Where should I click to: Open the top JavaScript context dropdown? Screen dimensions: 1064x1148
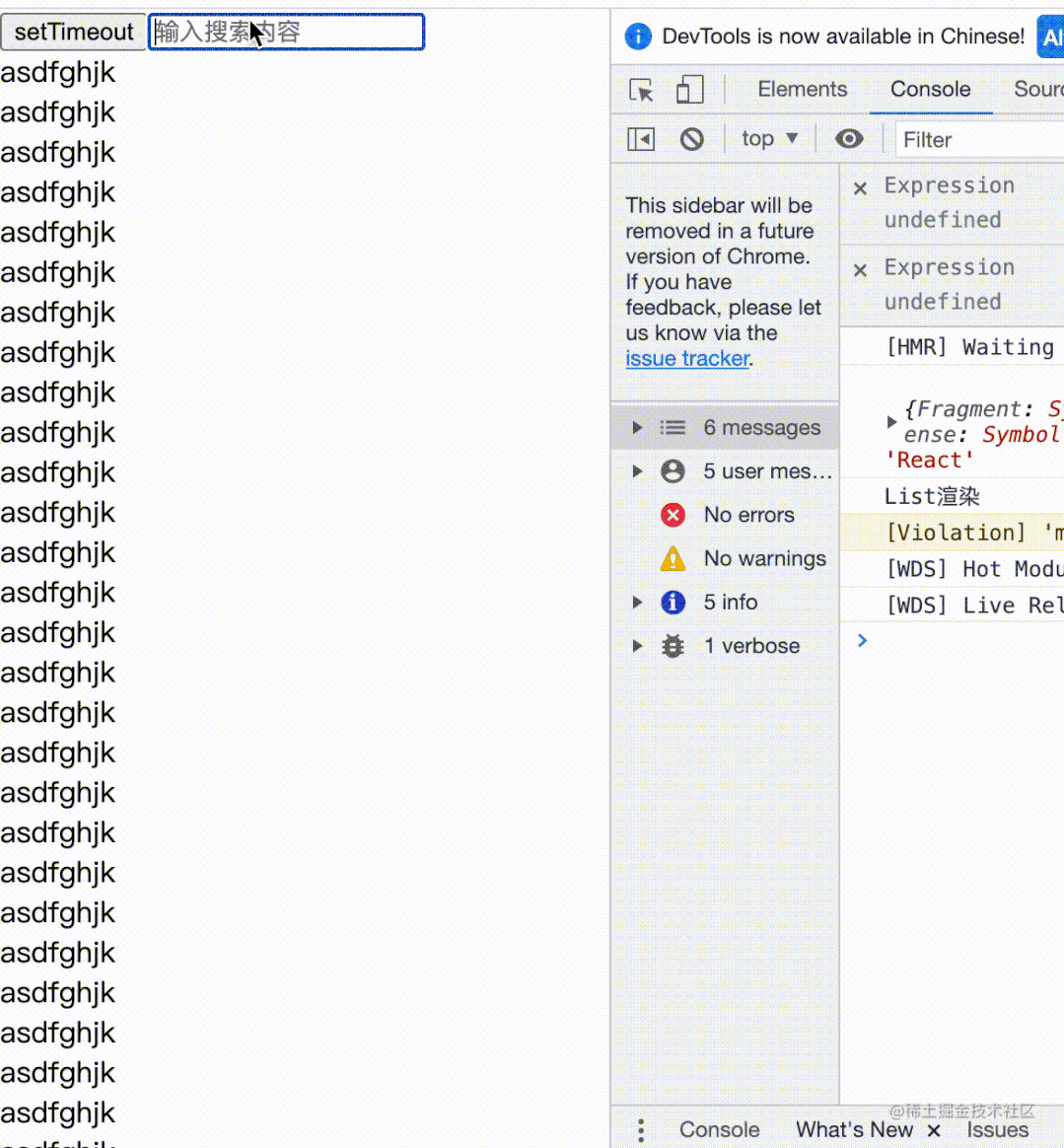(769, 138)
